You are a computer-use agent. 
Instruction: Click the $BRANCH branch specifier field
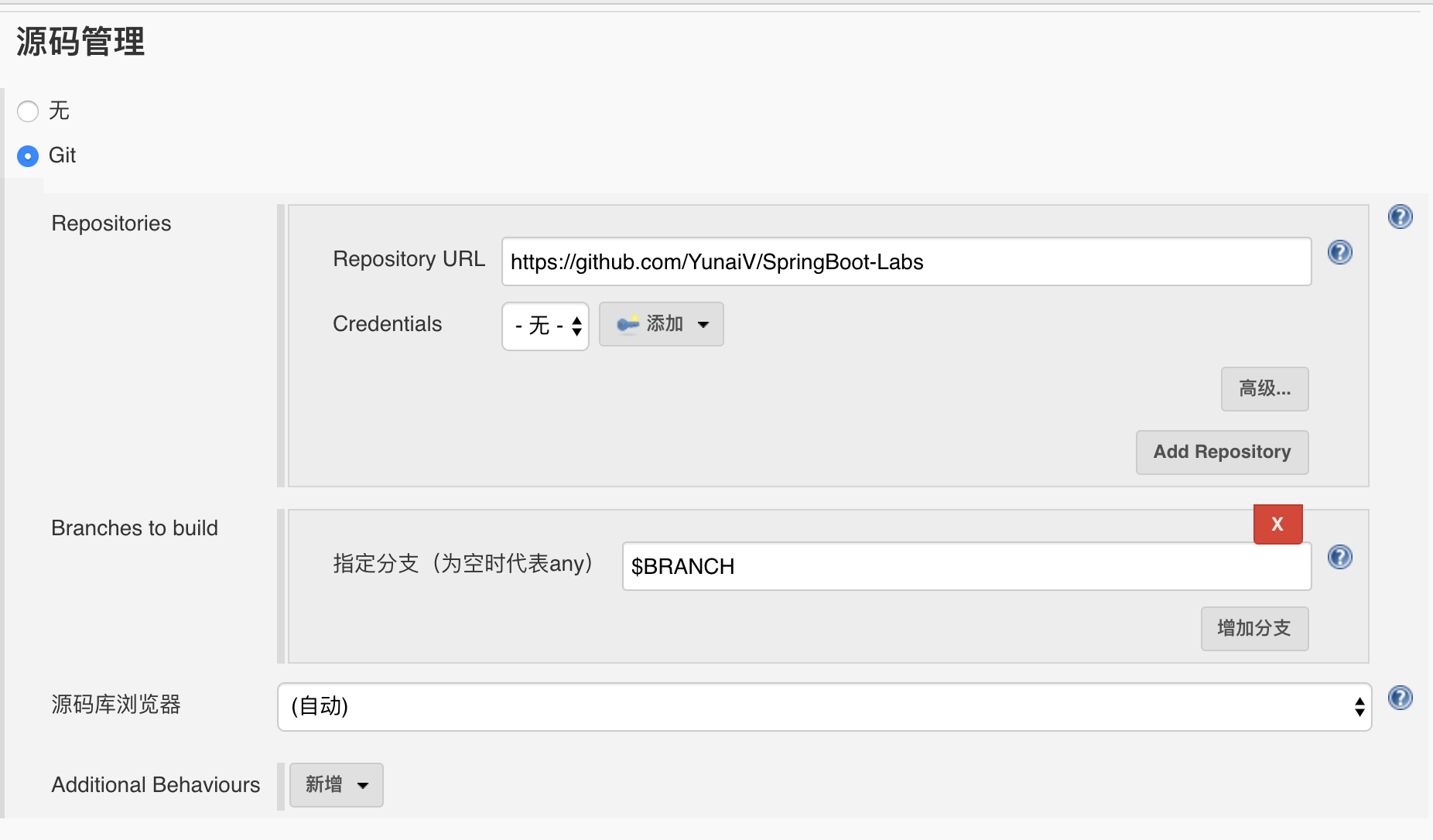click(966, 566)
